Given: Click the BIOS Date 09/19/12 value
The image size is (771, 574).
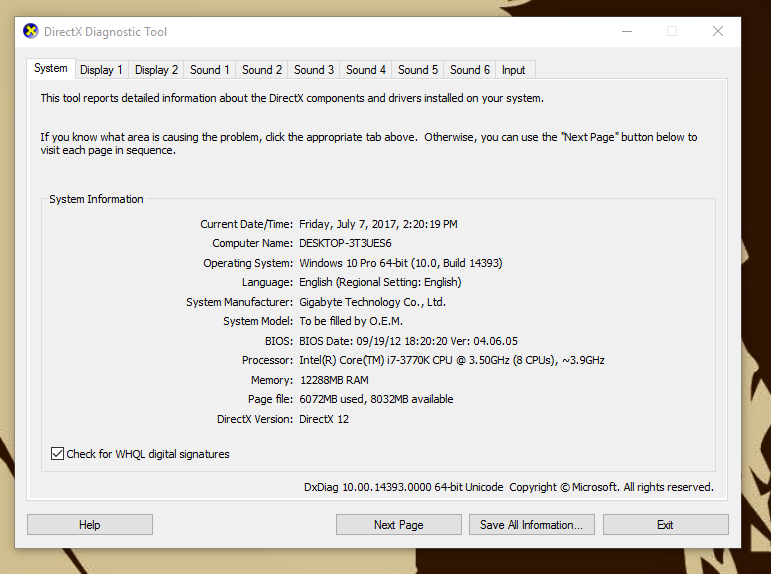Looking at the screenshot, I should tap(408, 341).
